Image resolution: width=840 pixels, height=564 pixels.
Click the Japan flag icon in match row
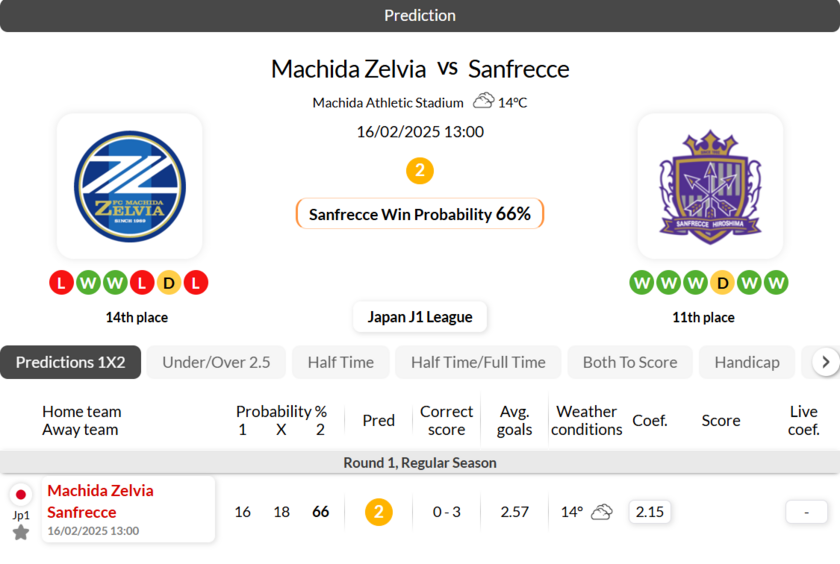point(21,494)
